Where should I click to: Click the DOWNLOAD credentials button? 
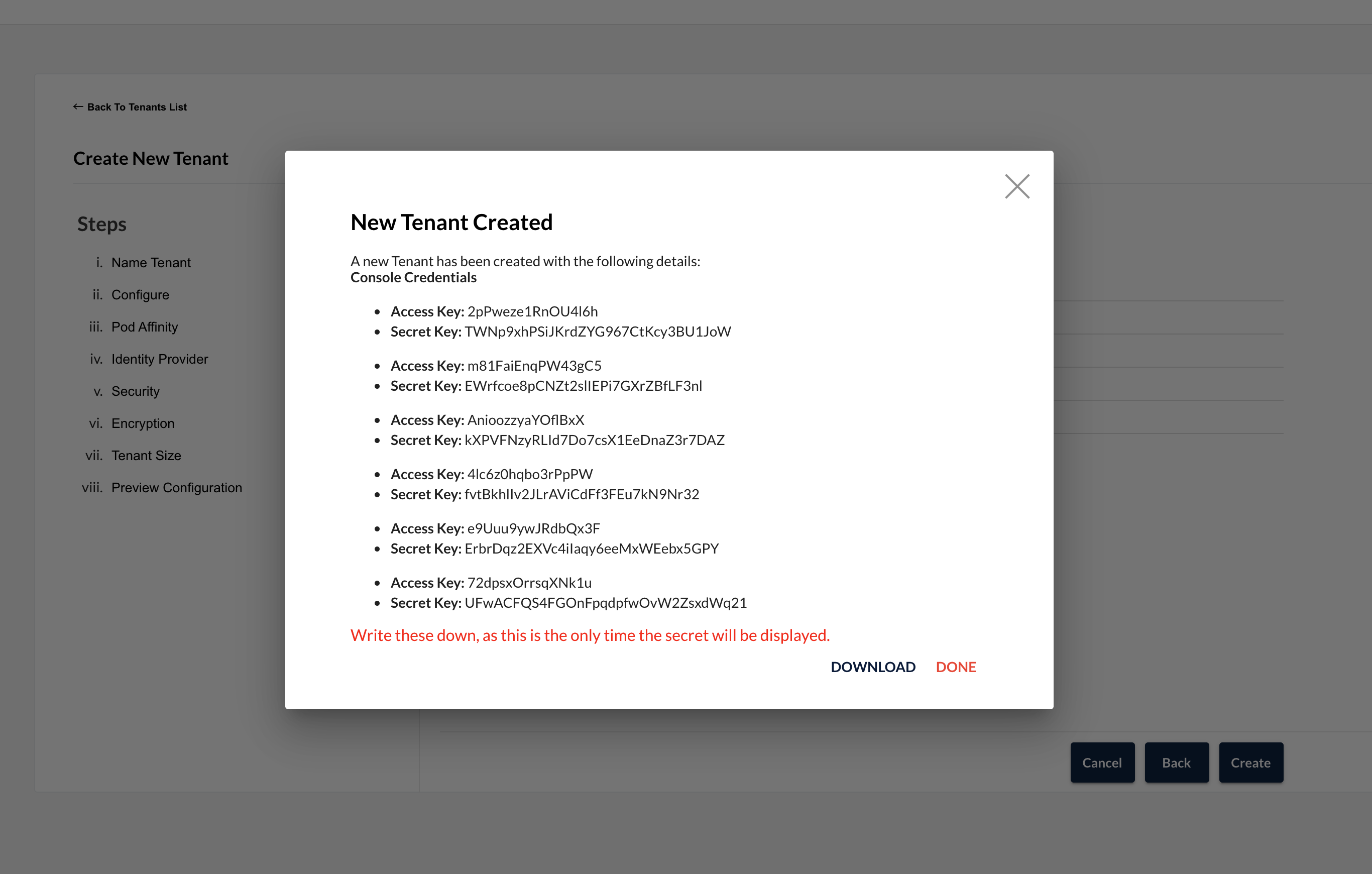point(872,667)
